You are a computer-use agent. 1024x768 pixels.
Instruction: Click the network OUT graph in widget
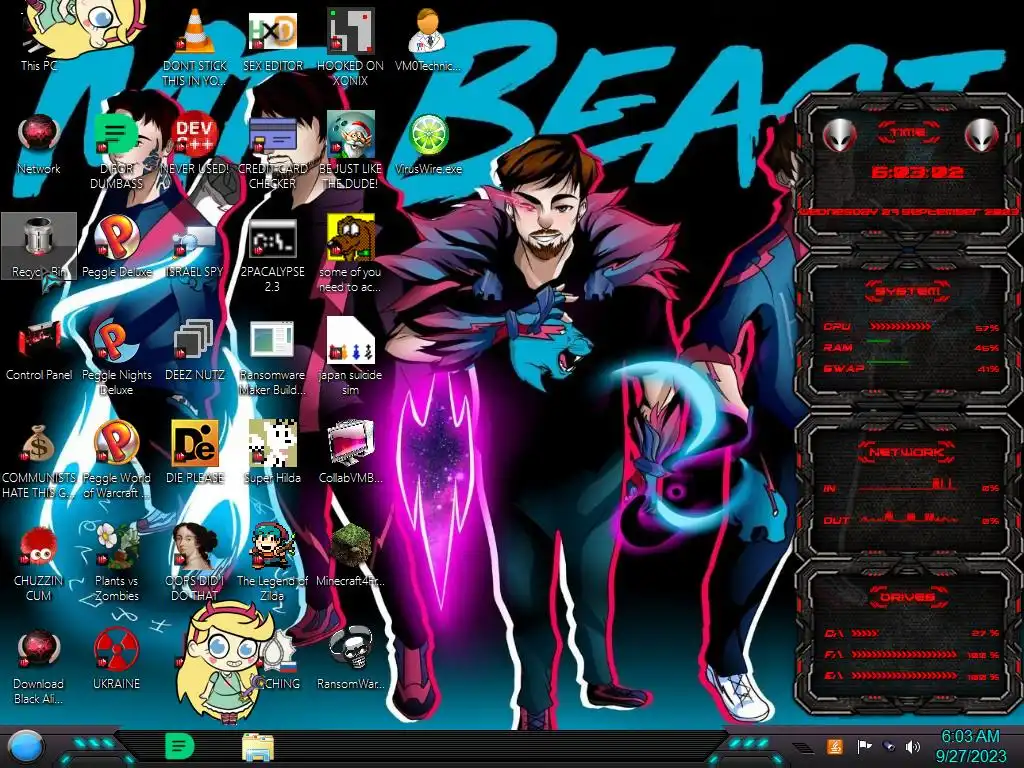(910, 517)
